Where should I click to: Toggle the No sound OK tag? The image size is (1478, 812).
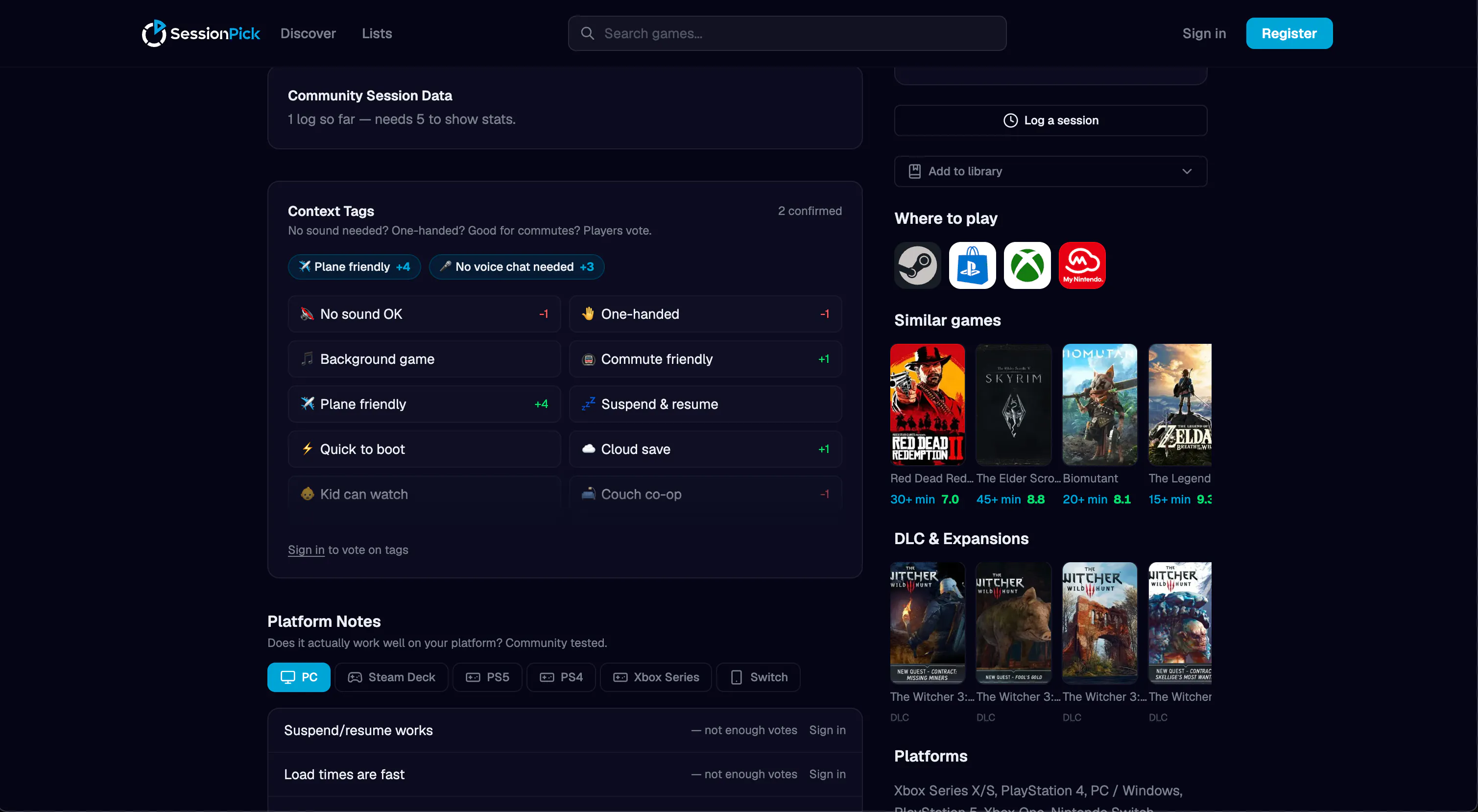pyautogui.click(x=424, y=314)
